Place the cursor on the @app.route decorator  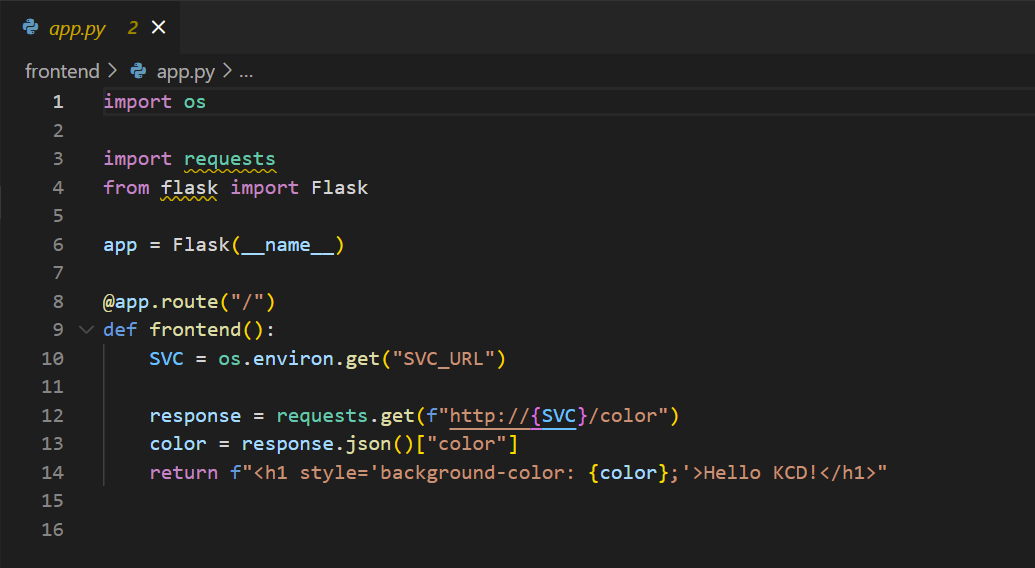point(160,302)
